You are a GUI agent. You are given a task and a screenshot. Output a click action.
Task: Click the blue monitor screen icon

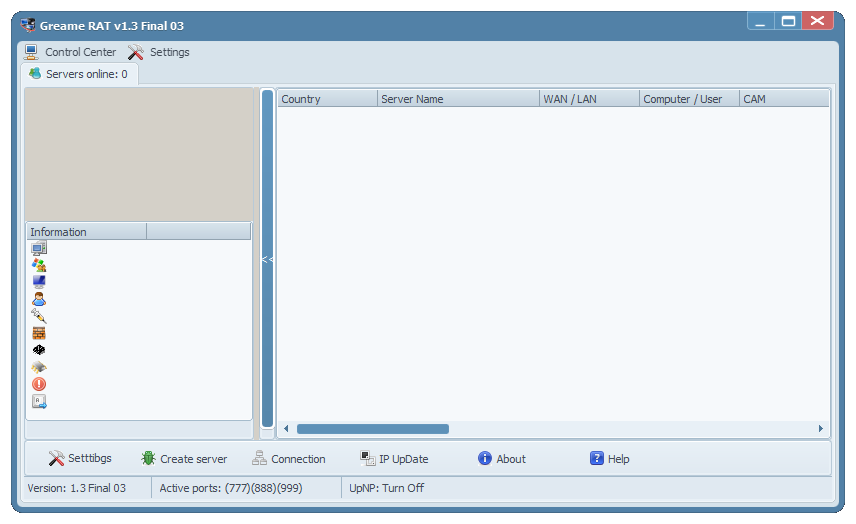39,282
